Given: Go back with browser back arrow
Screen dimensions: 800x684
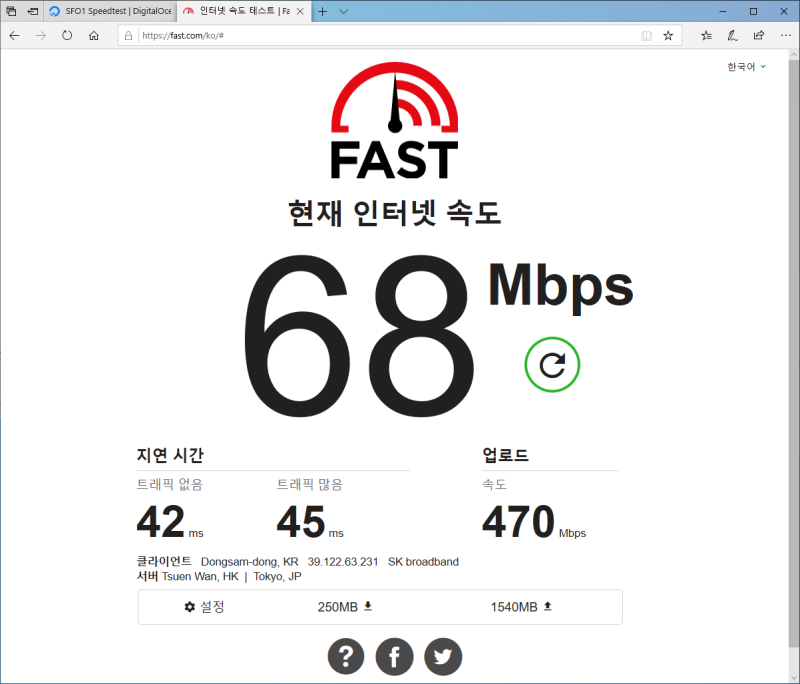Looking at the screenshot, I should 14,36.
